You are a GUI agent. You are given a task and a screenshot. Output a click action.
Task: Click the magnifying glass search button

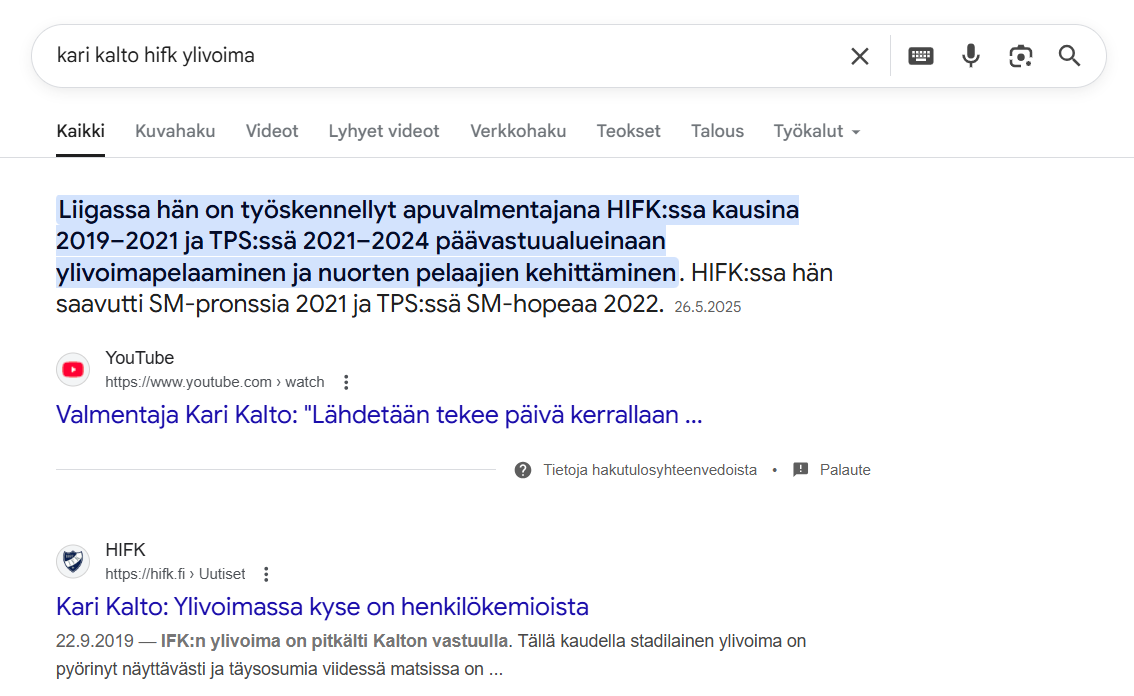coord(1069,56)
